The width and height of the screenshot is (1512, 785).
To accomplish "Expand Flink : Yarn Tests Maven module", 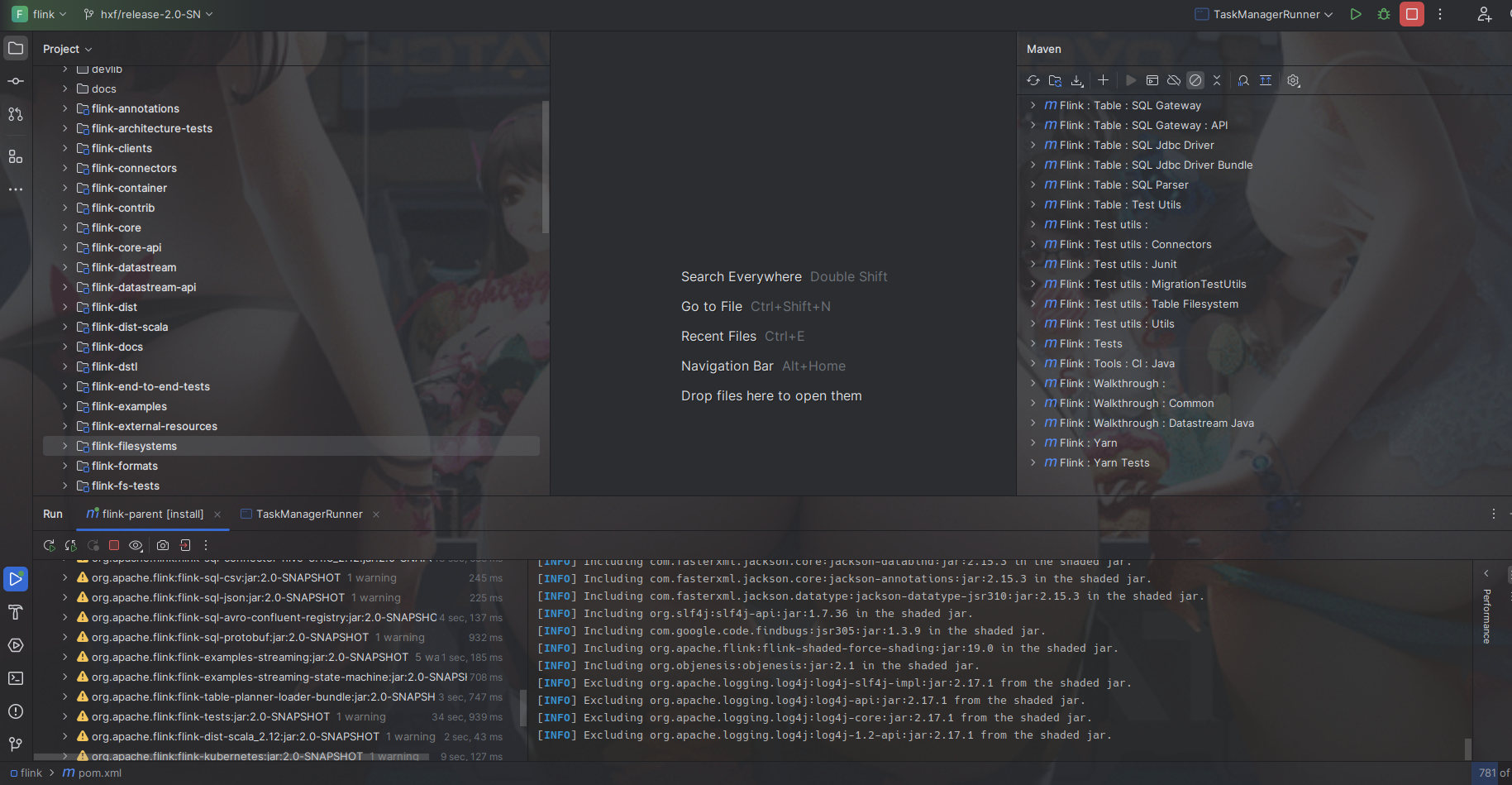I will coord(1033,462).
